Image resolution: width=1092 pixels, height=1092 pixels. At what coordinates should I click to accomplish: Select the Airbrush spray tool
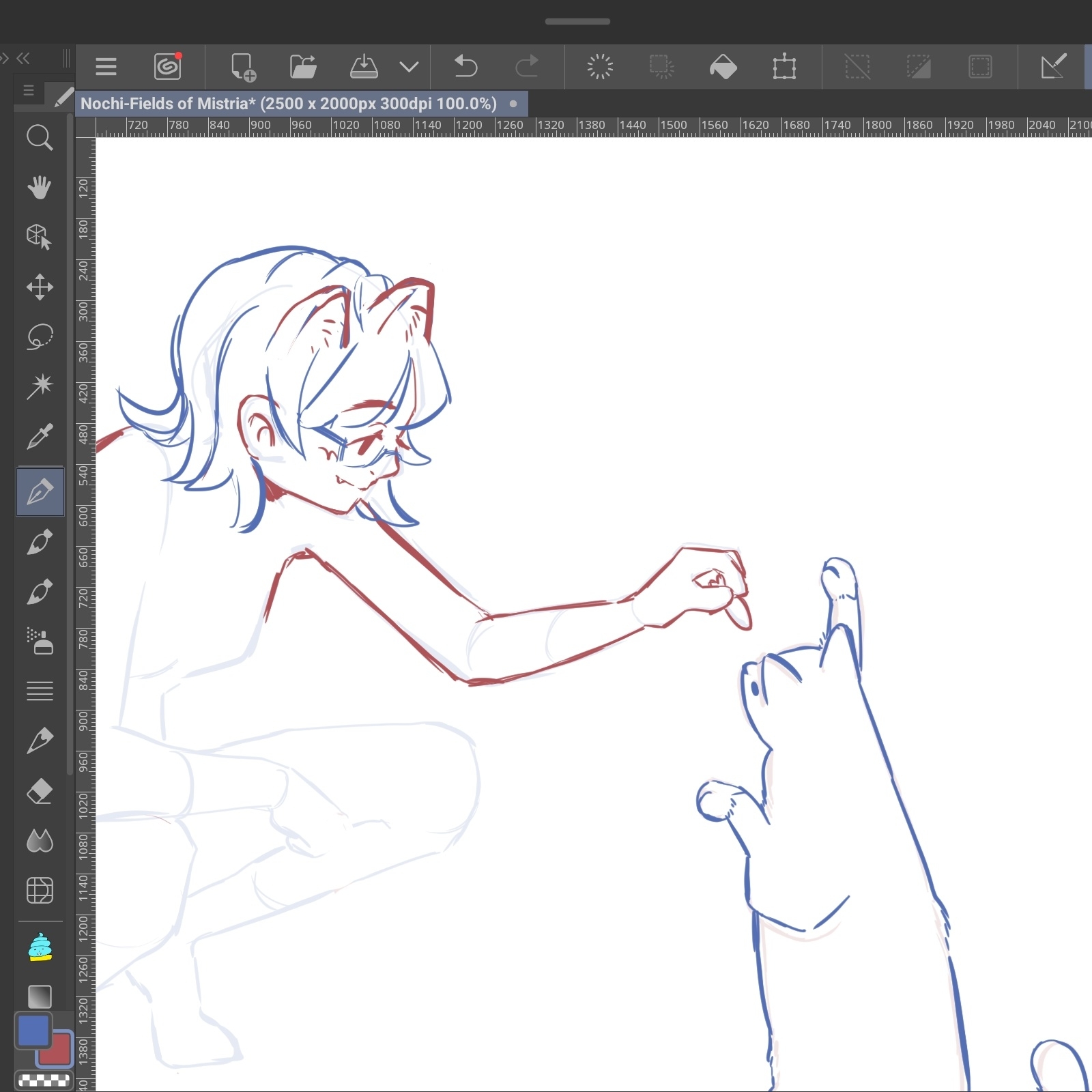[40, 641]
